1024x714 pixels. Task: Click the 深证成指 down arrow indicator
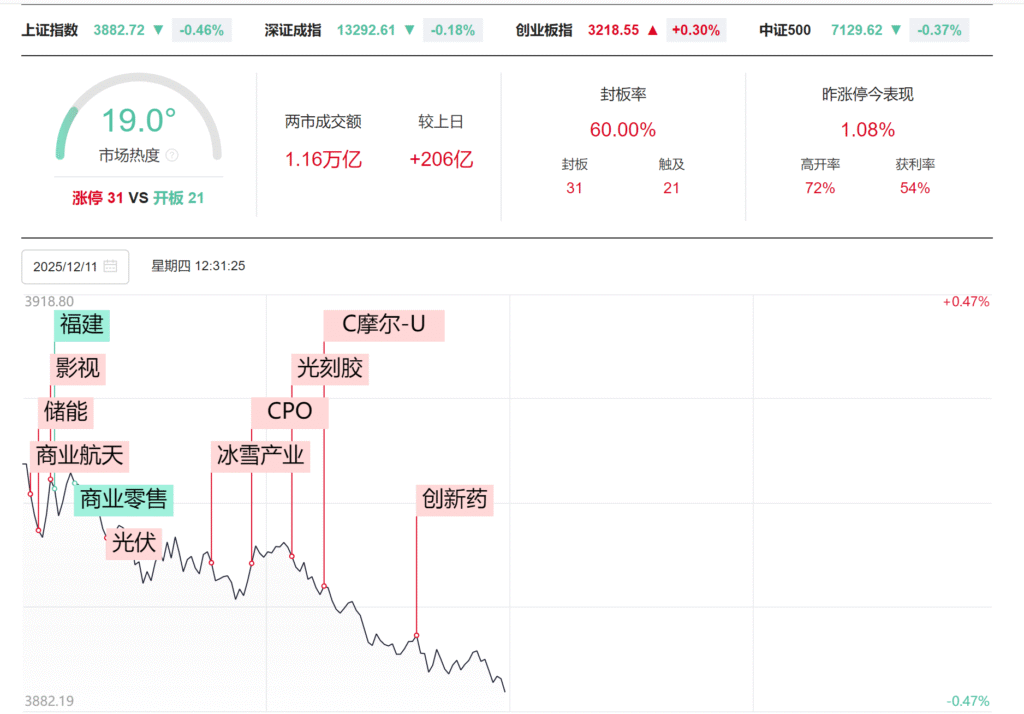409,30
